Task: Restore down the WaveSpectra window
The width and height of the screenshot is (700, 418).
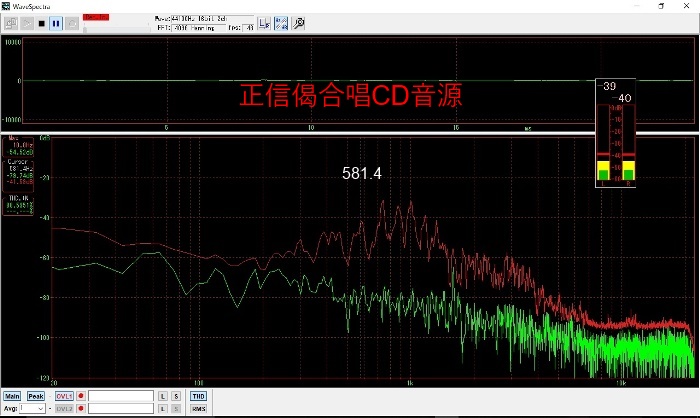Action: (x=661, y=6)
